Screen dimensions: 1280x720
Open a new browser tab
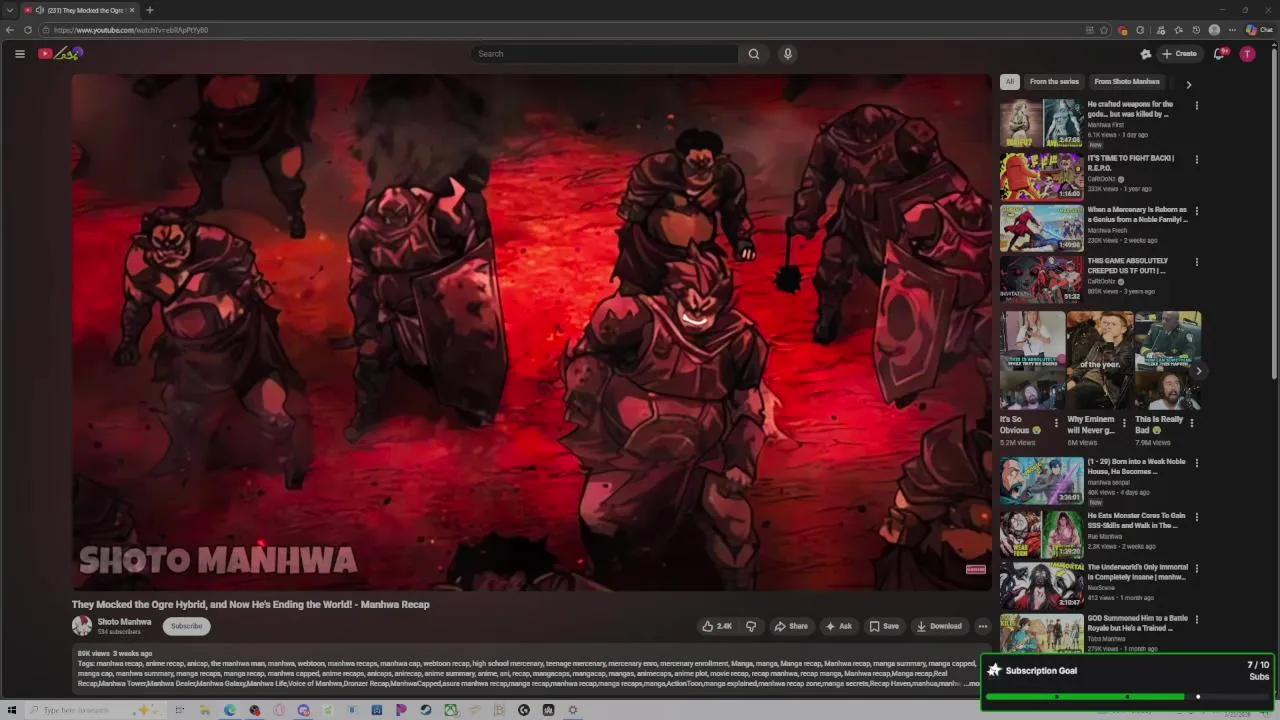pyautogui.click(x=149, y=10)
